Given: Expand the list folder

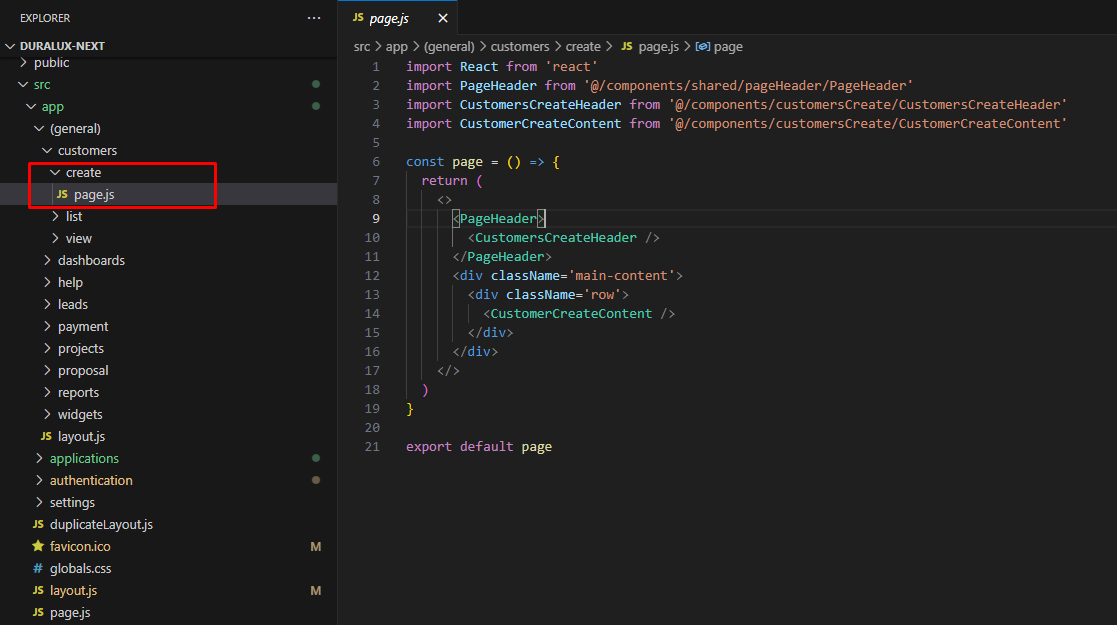Looking at the screenshot, I should pos(74,217).
